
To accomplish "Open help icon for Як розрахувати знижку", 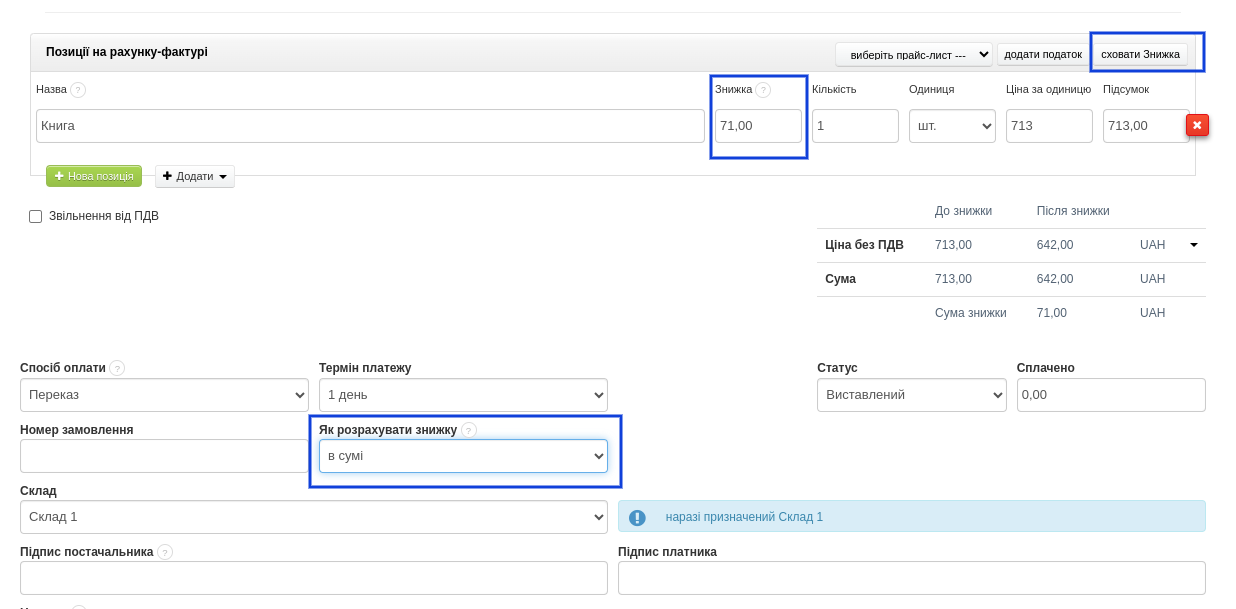I will point(469,430).
